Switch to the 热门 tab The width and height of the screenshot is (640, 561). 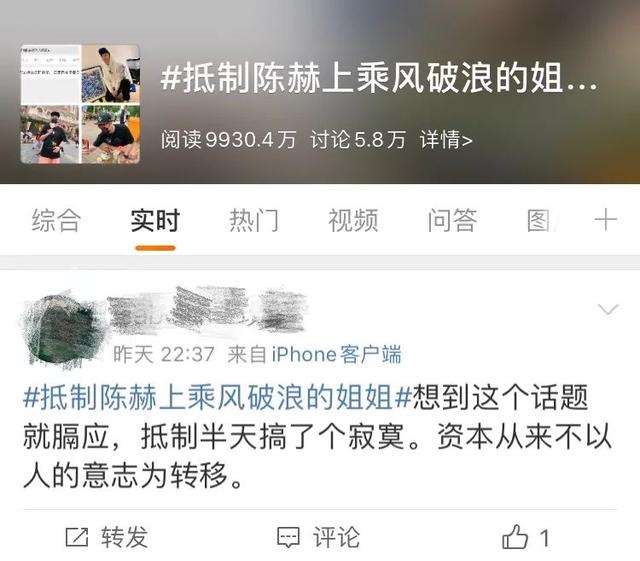click(254, 220)
